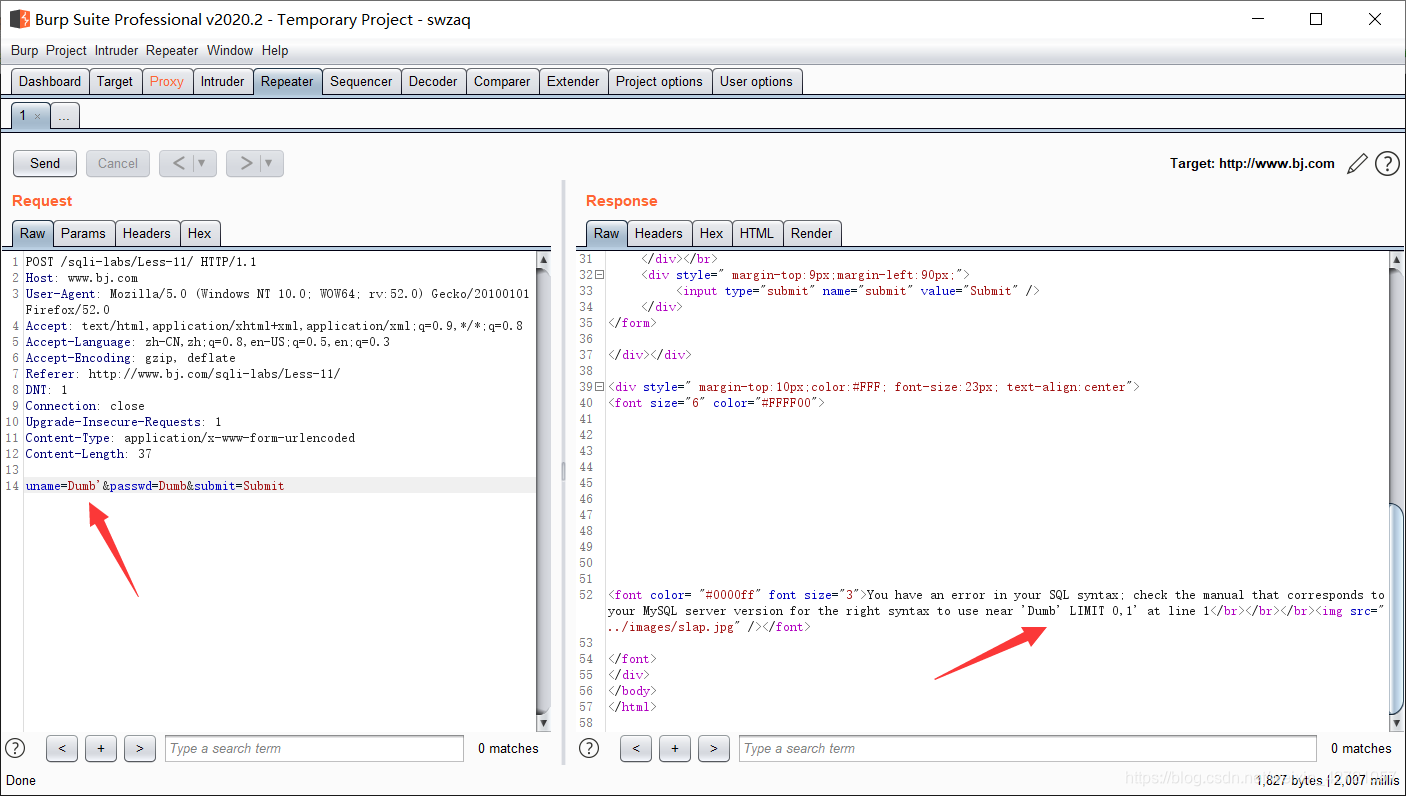Click the request pane vertical scrollbar
The image size is (1406, 796).
(543, 491)
